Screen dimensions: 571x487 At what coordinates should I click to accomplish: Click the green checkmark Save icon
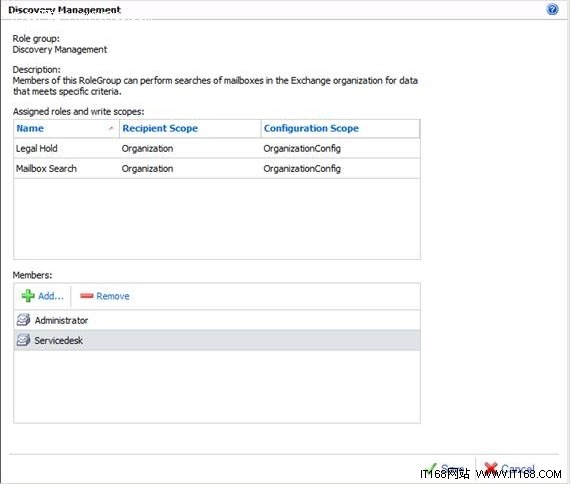[431, 468]
